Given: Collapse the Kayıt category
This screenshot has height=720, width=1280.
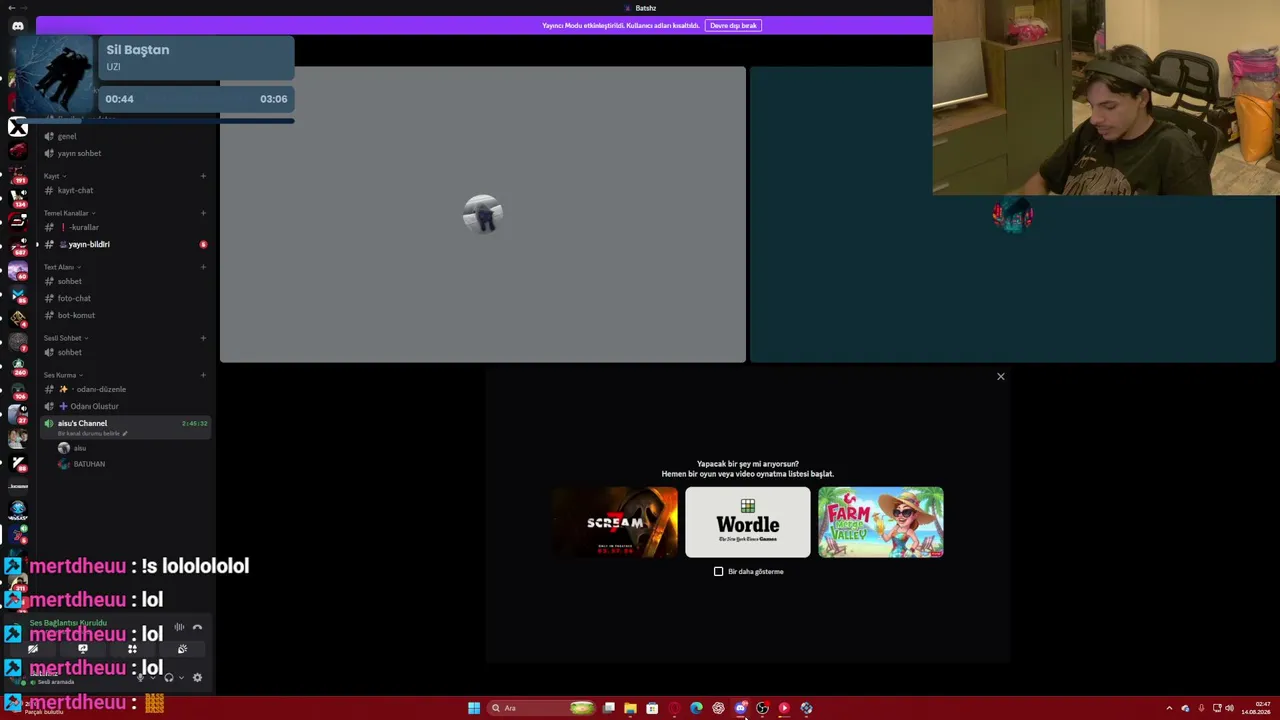Looking at the screenshot, I should pos(55,176).
